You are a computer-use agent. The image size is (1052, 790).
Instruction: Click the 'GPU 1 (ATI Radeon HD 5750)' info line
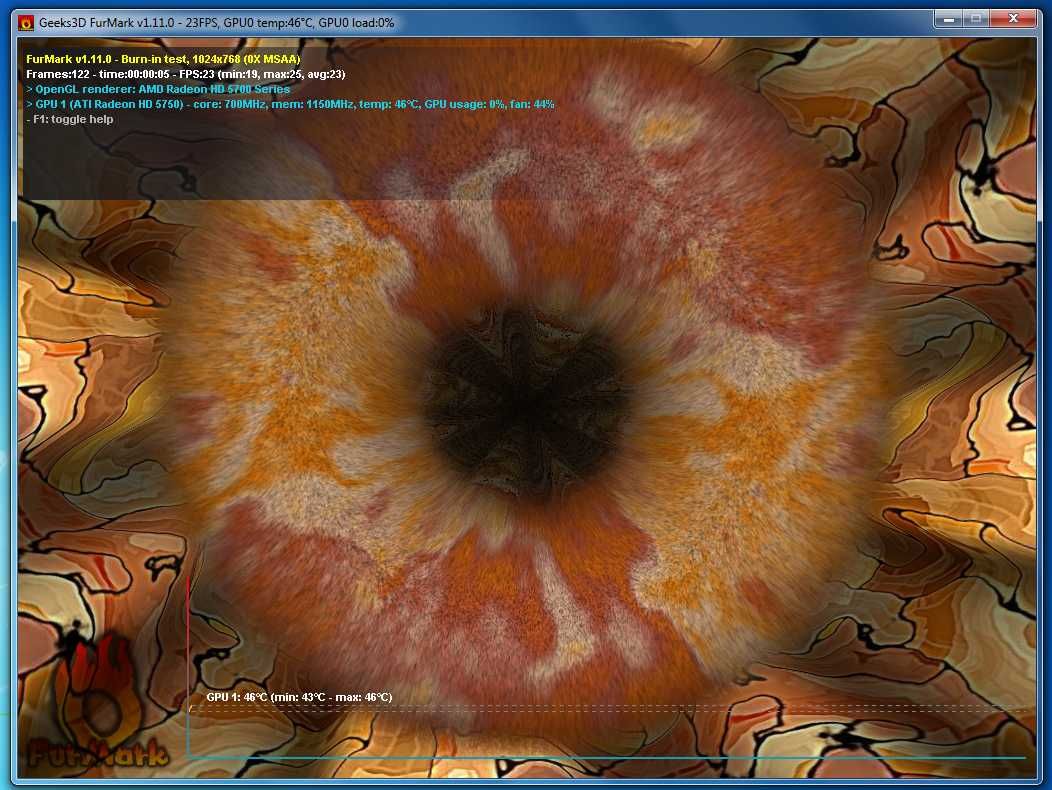pos(290,104)
